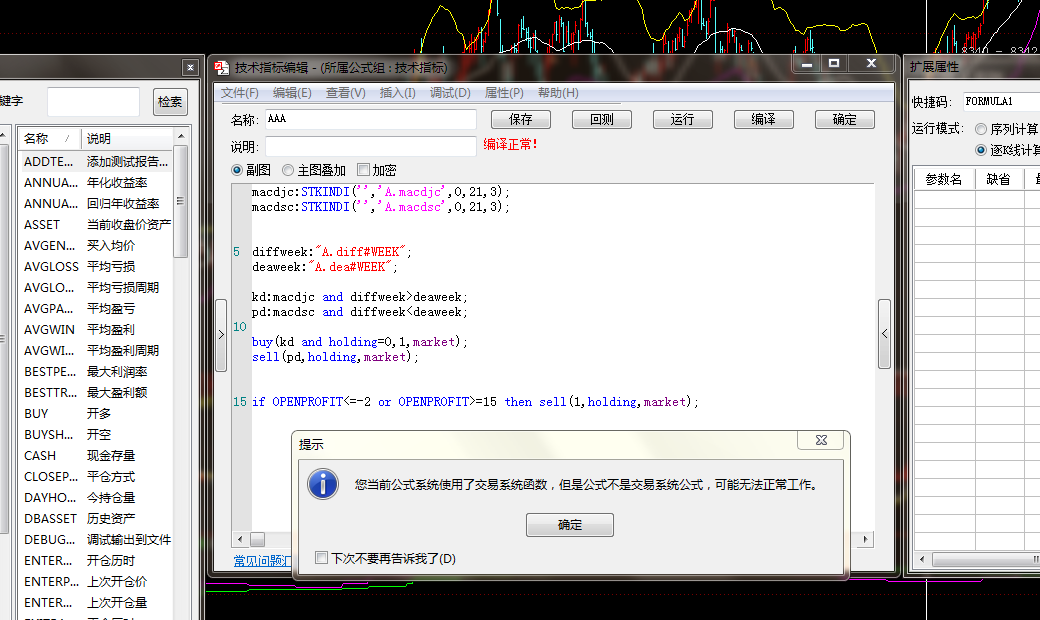Close the 技术指标编辑 window
Image resolution: width=1040 pixels, height=620 pixels.
872,64
